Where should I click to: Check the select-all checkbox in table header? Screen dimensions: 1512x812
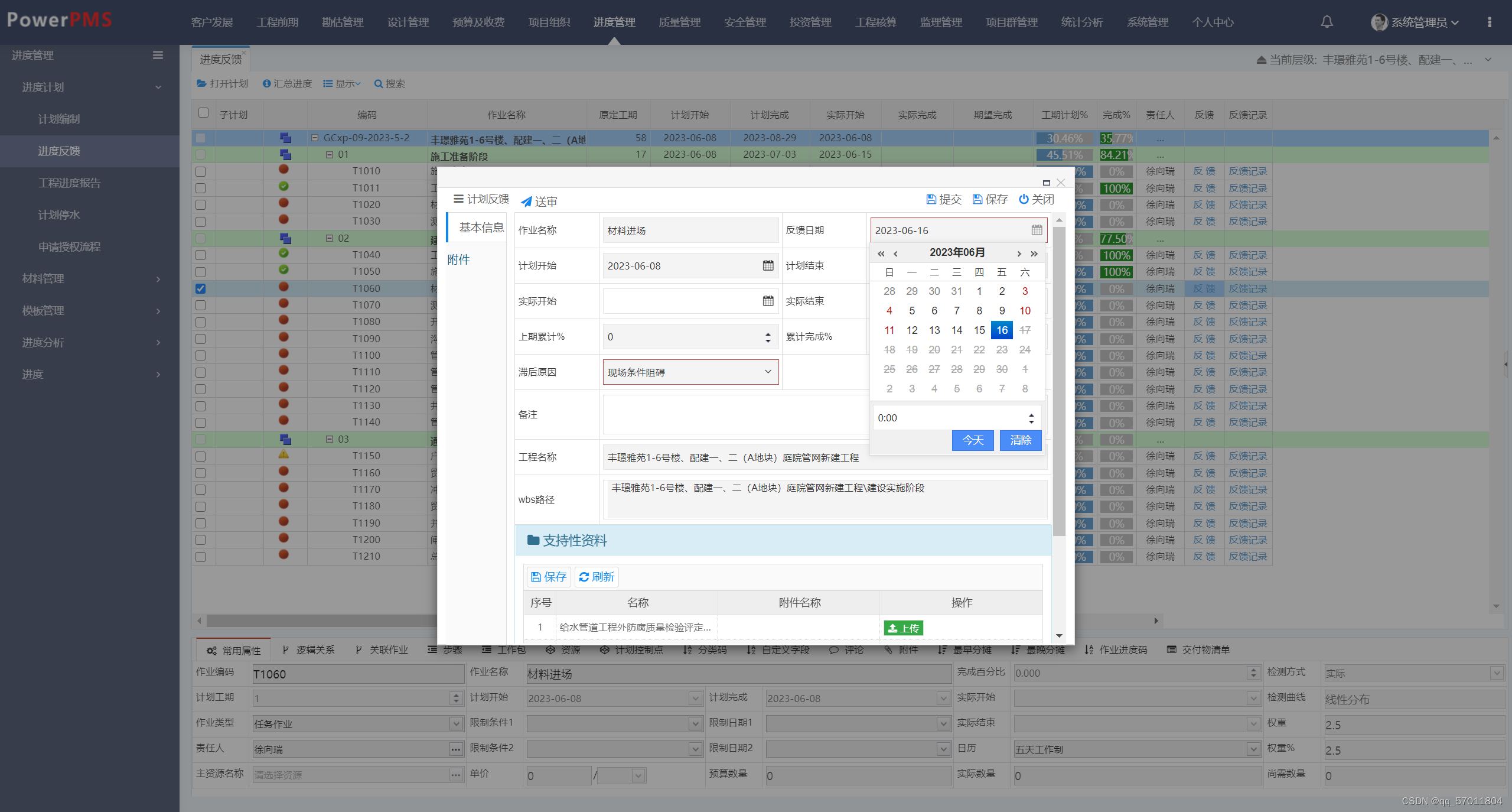(x=203, y=113)
